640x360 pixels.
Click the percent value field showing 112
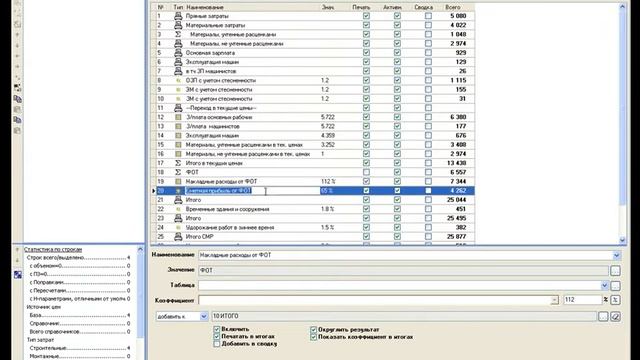[x=582, y=300]
